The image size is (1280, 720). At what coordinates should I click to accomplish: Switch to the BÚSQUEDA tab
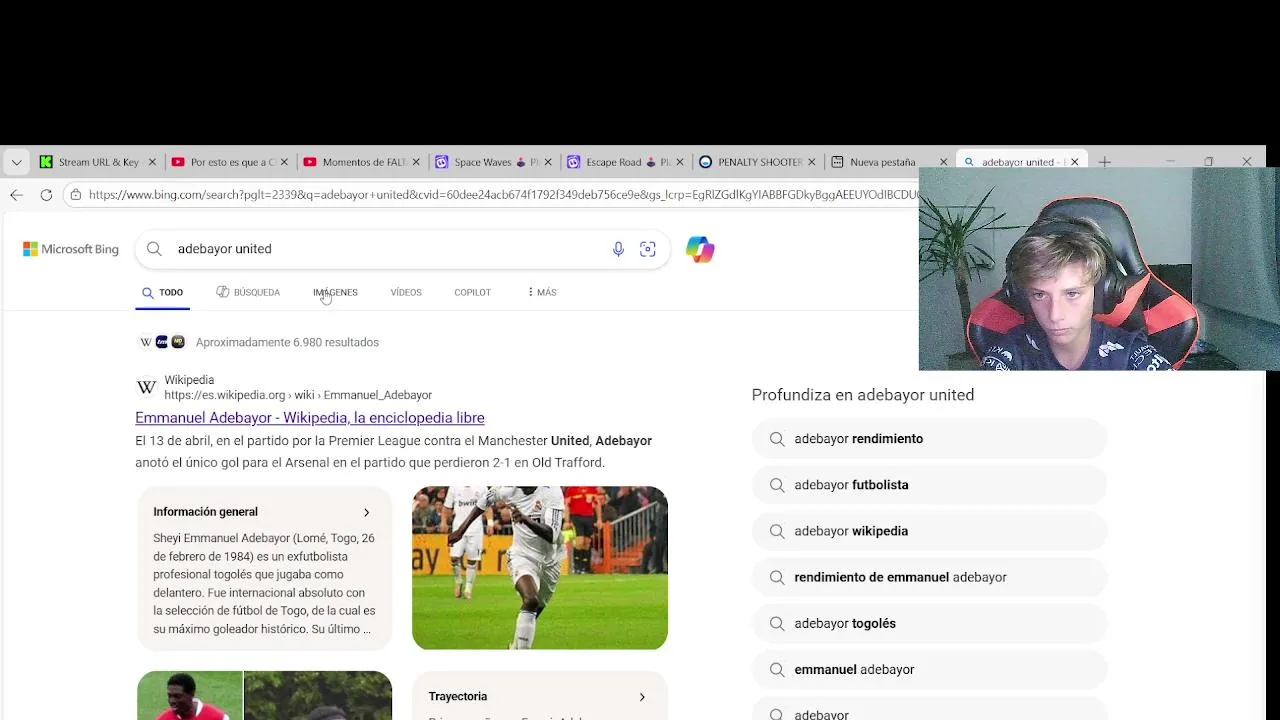248,292
